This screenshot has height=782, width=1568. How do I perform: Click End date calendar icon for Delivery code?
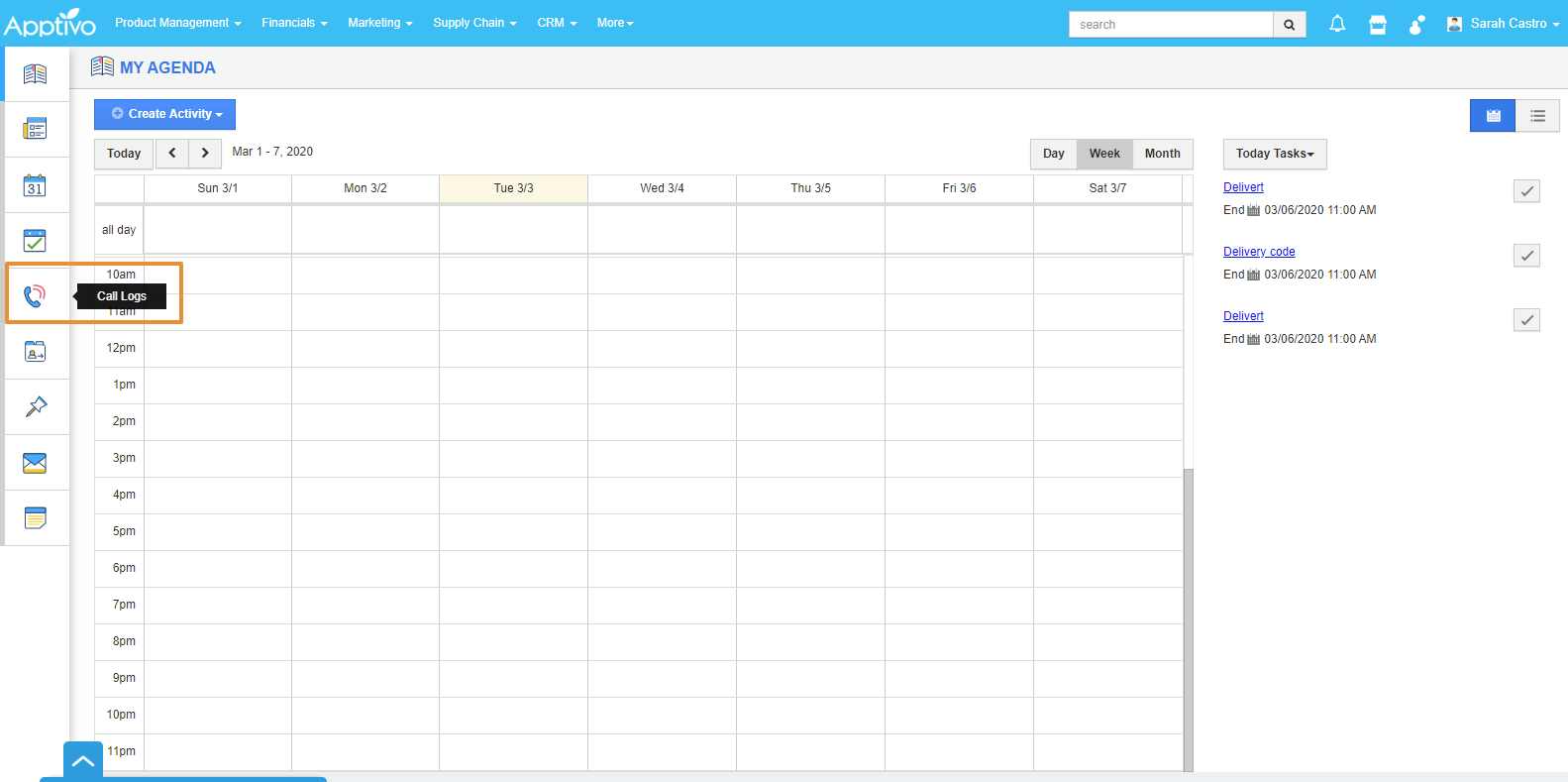[x=1253, y=275]
